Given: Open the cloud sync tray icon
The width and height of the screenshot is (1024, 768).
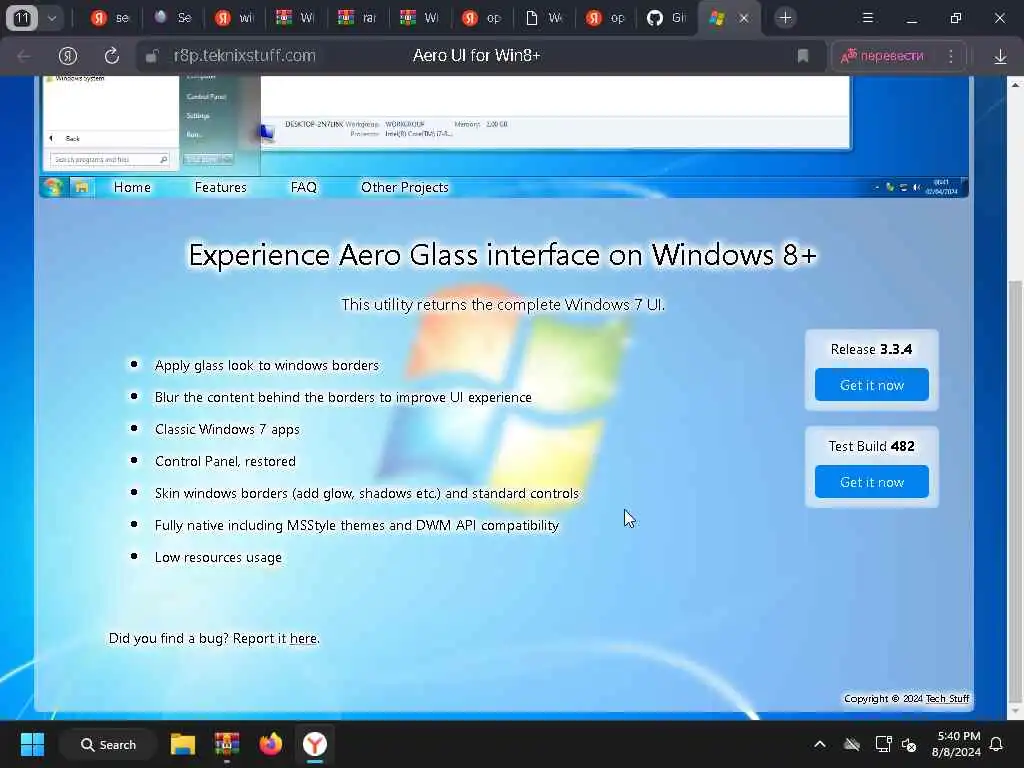Looking at the screenshot, I should 852,744.
